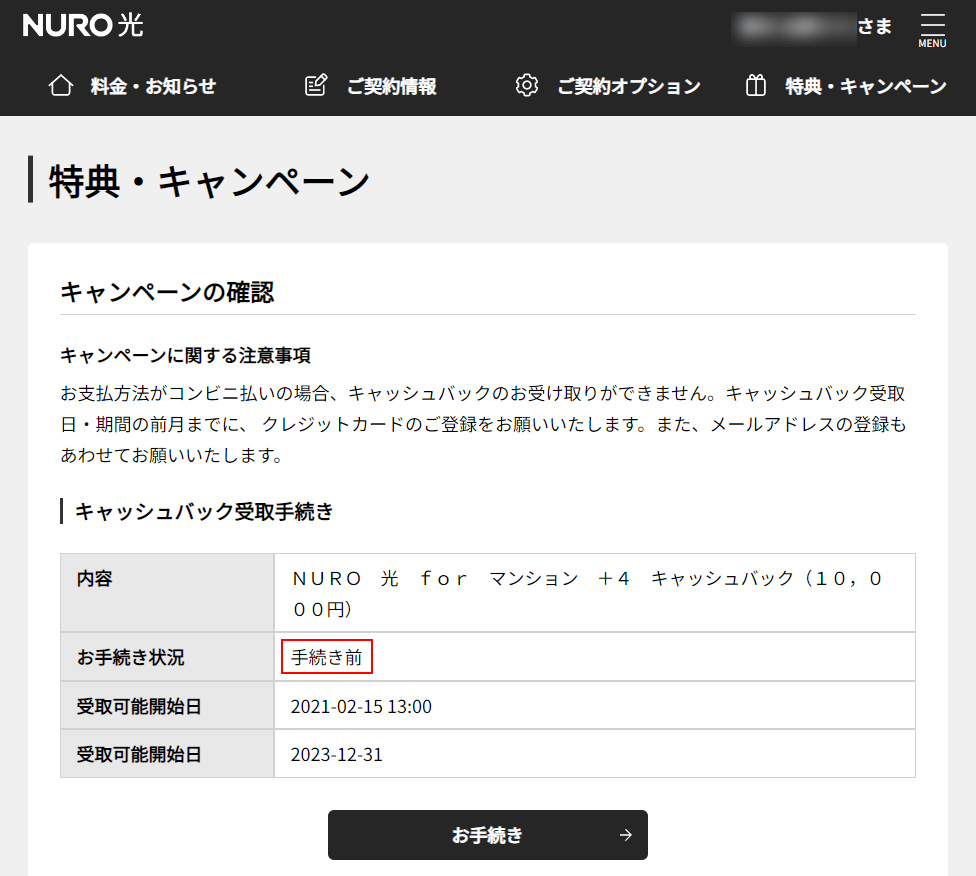Go to ご契約情報 menu label
This screenshot has height=876, width=976.
coord(392,86)
